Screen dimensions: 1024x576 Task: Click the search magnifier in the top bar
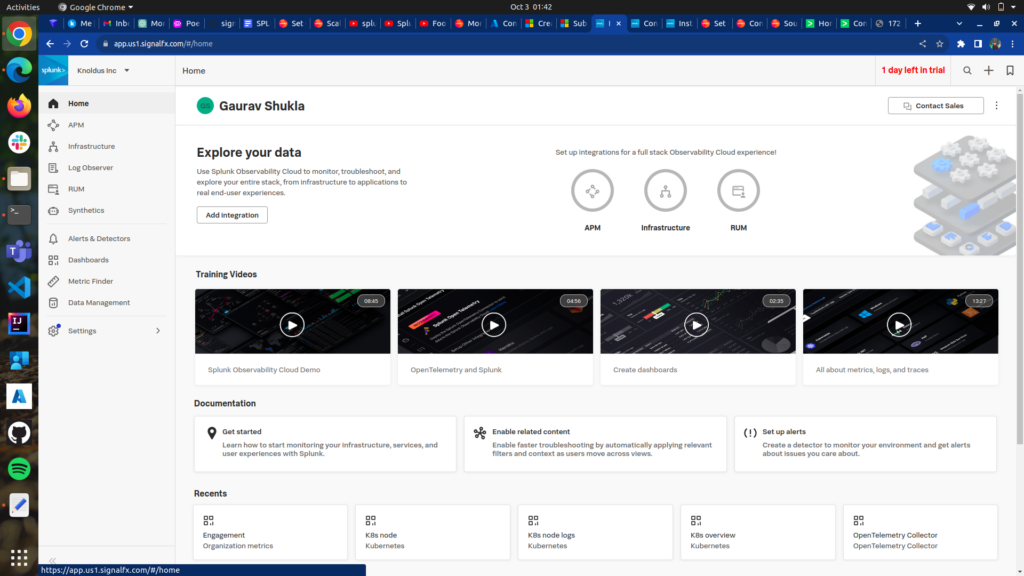tap(966, 70)
